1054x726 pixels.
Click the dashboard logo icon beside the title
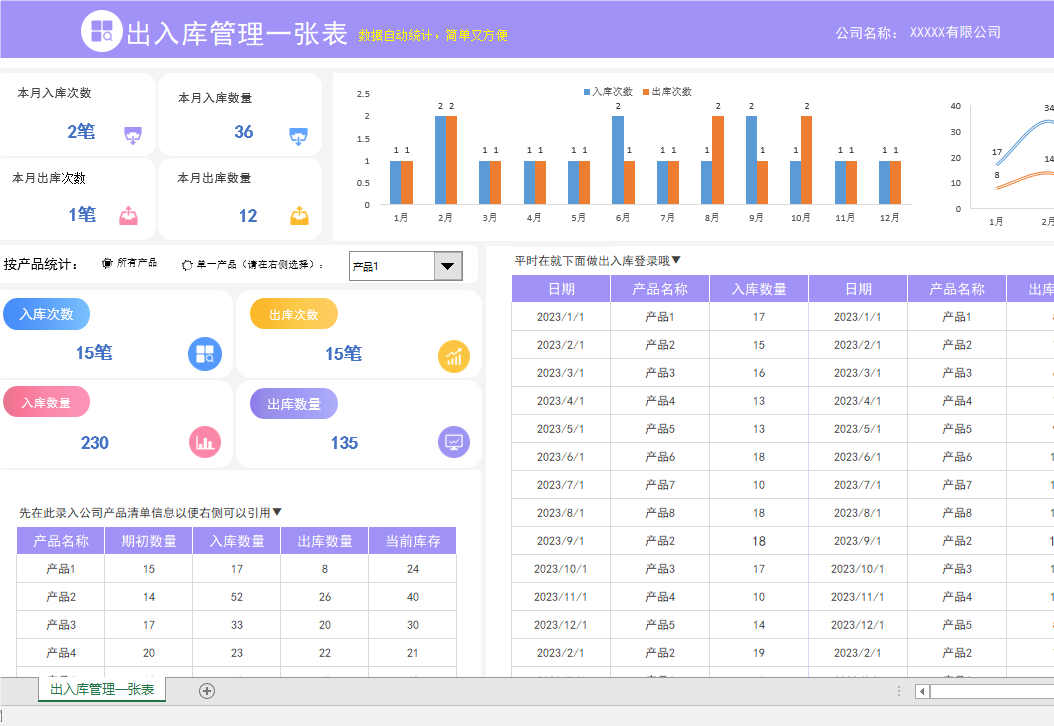pos(102,32)
